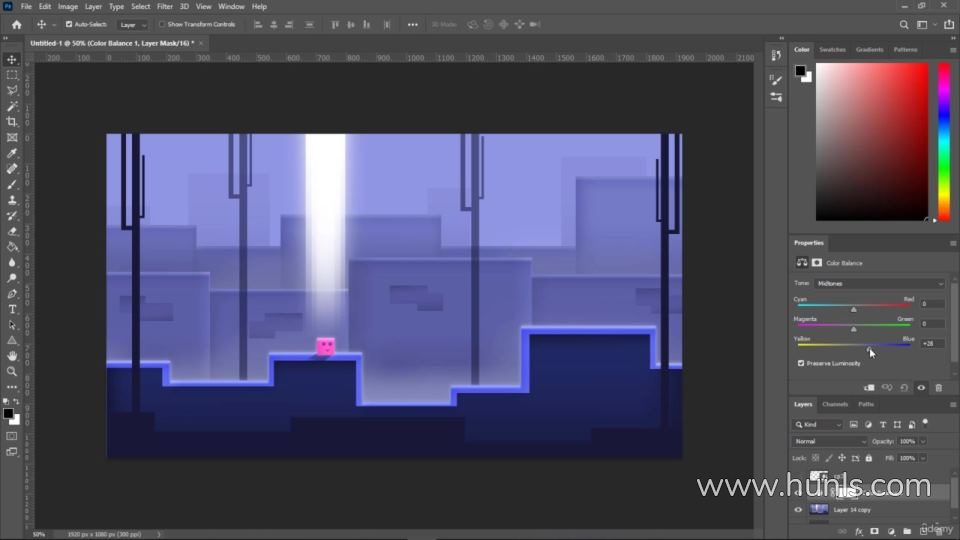Activate the Hand tool
This screenshot has height=540, width=960.
(12, 356)
